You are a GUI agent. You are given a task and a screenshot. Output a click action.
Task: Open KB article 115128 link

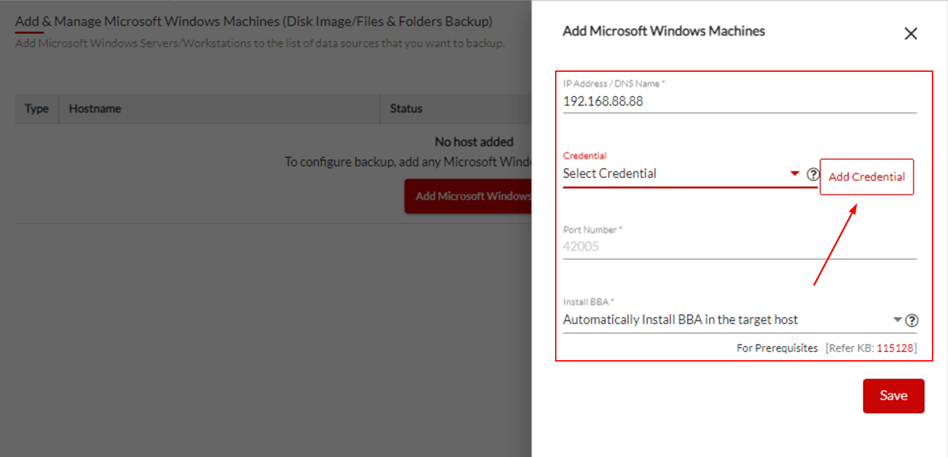pyautogui.click(x=895, y=348)
